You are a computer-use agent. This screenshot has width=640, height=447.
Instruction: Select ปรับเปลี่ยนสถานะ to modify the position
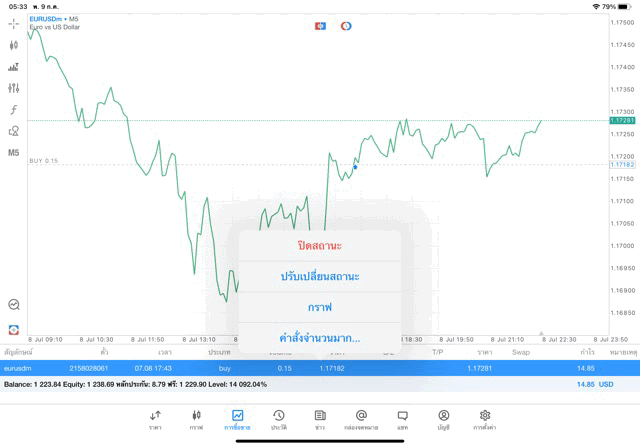(320, 276)
